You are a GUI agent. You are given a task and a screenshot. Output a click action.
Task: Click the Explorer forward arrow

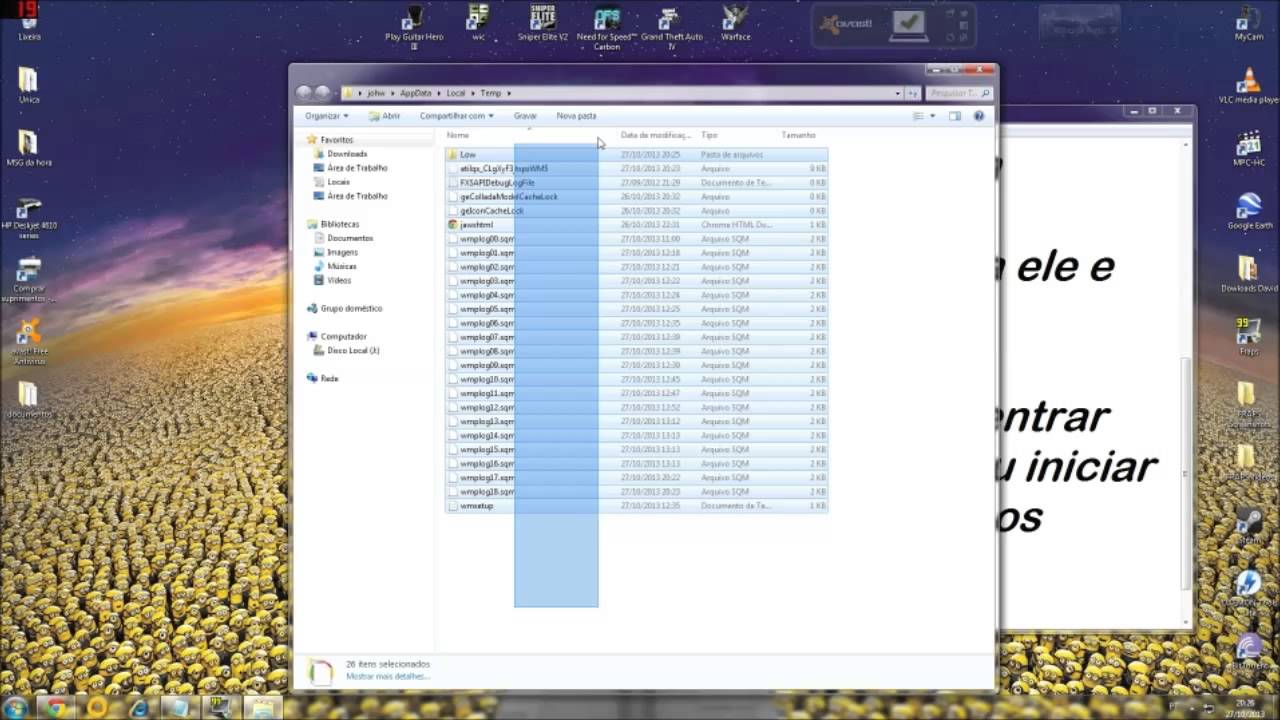322,93
